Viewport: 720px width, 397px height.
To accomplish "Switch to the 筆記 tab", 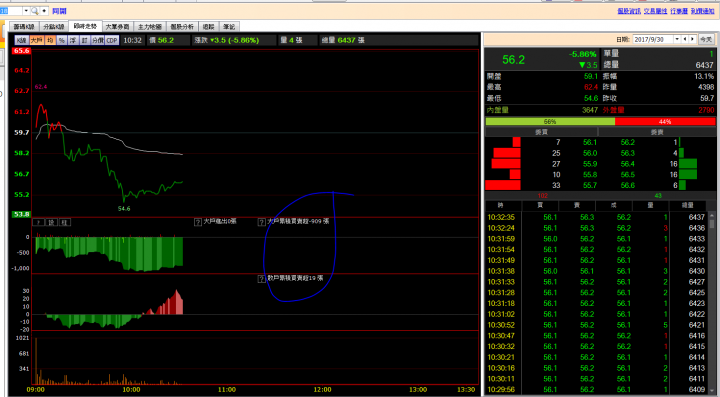I will click(229, 27).
